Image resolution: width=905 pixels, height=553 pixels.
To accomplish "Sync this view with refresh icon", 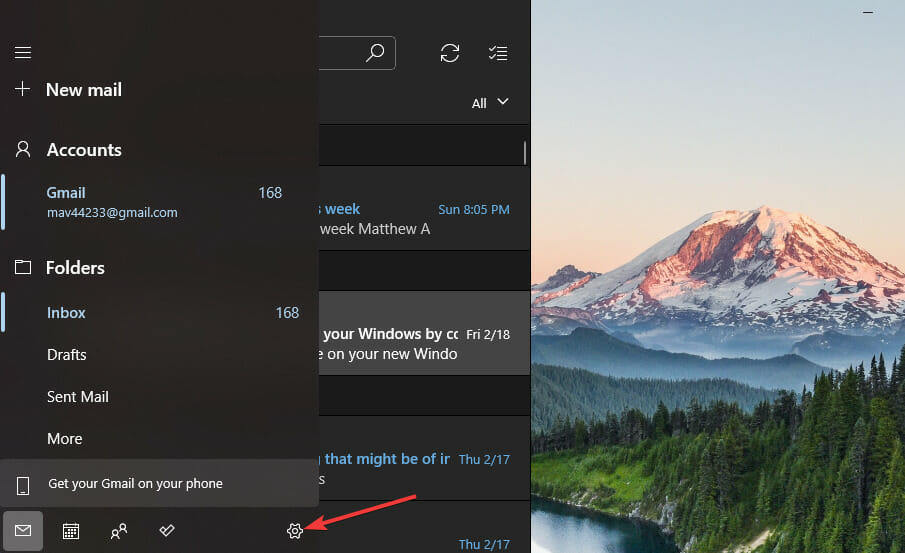I will pos(450,53).
